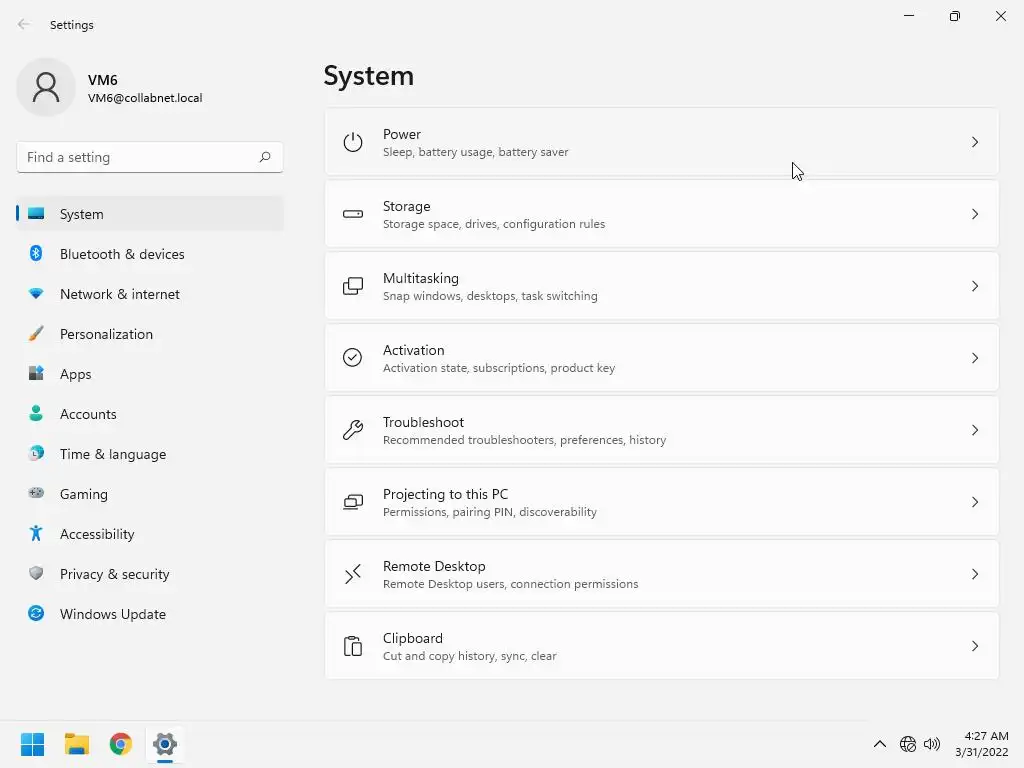The image size is (1024, 768).
Task: Click the search magnifier icon
Action: click(x=264, y=157)
